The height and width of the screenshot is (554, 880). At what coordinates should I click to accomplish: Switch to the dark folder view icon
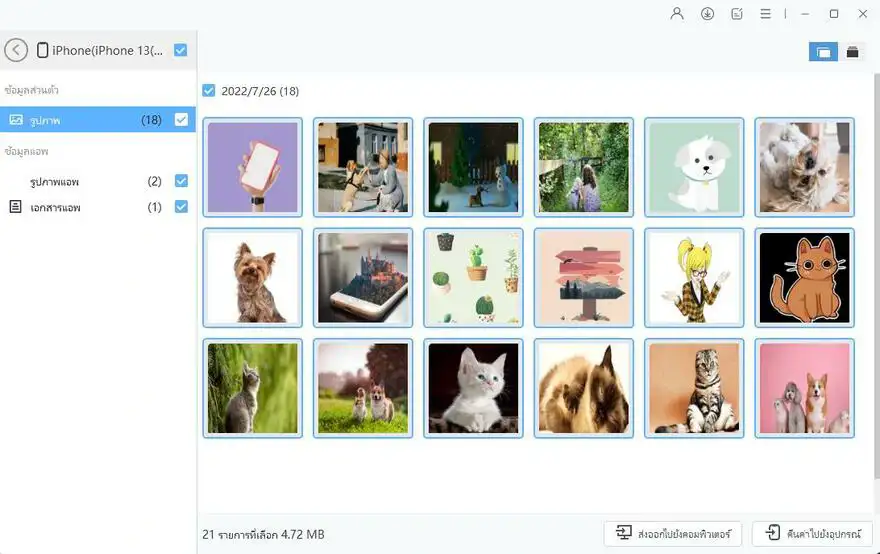point(852,52)
